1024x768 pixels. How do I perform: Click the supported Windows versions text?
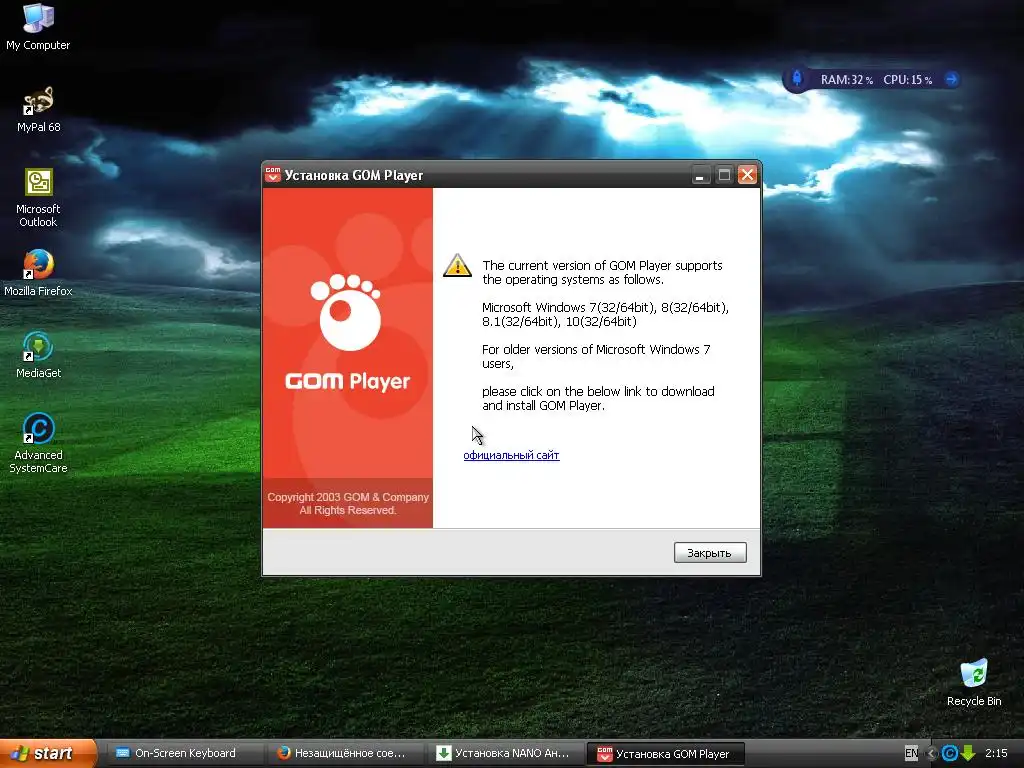tap(605, 314)
